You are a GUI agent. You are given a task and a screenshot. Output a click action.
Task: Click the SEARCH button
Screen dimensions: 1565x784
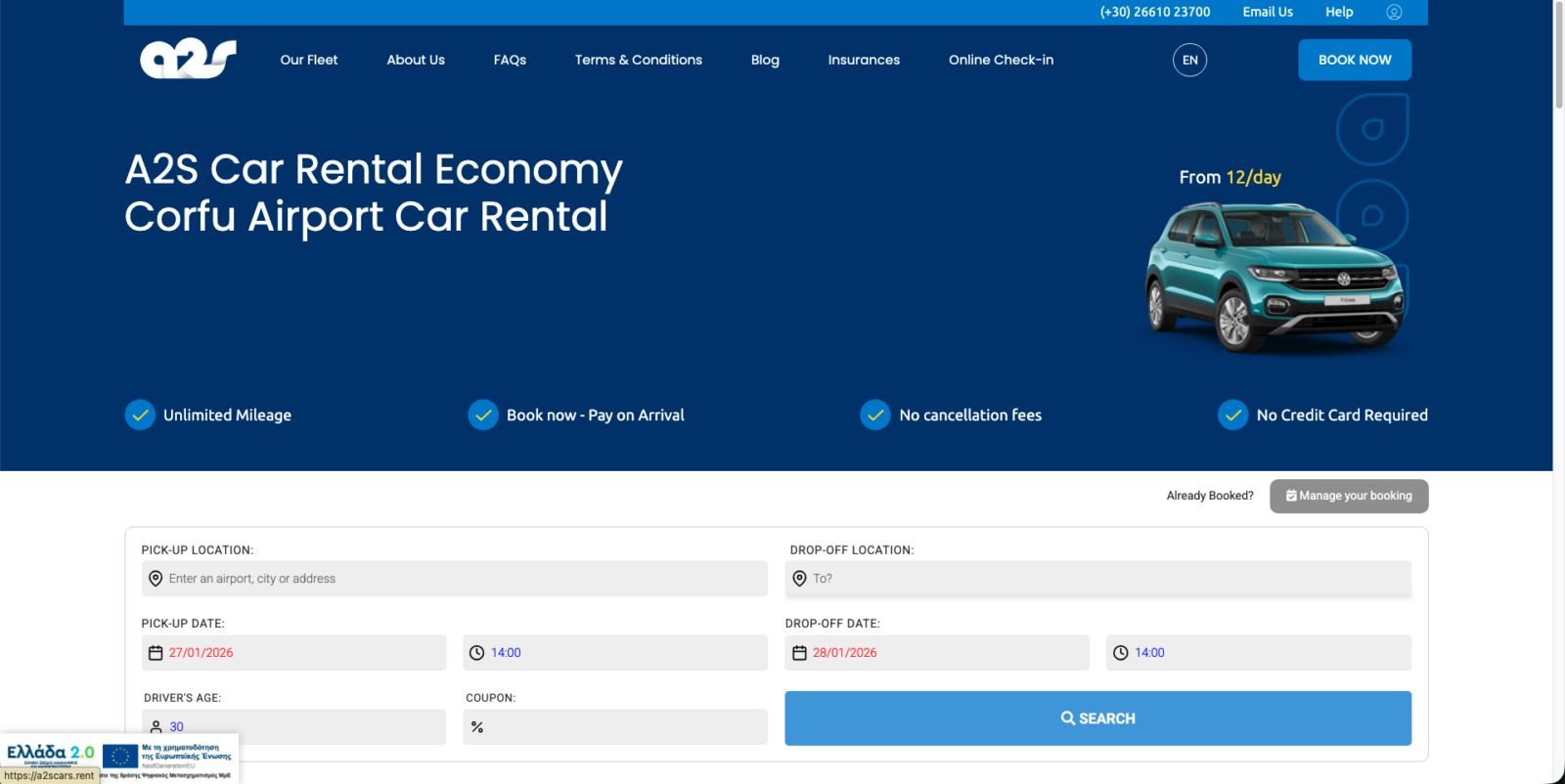coord(1097,719)
